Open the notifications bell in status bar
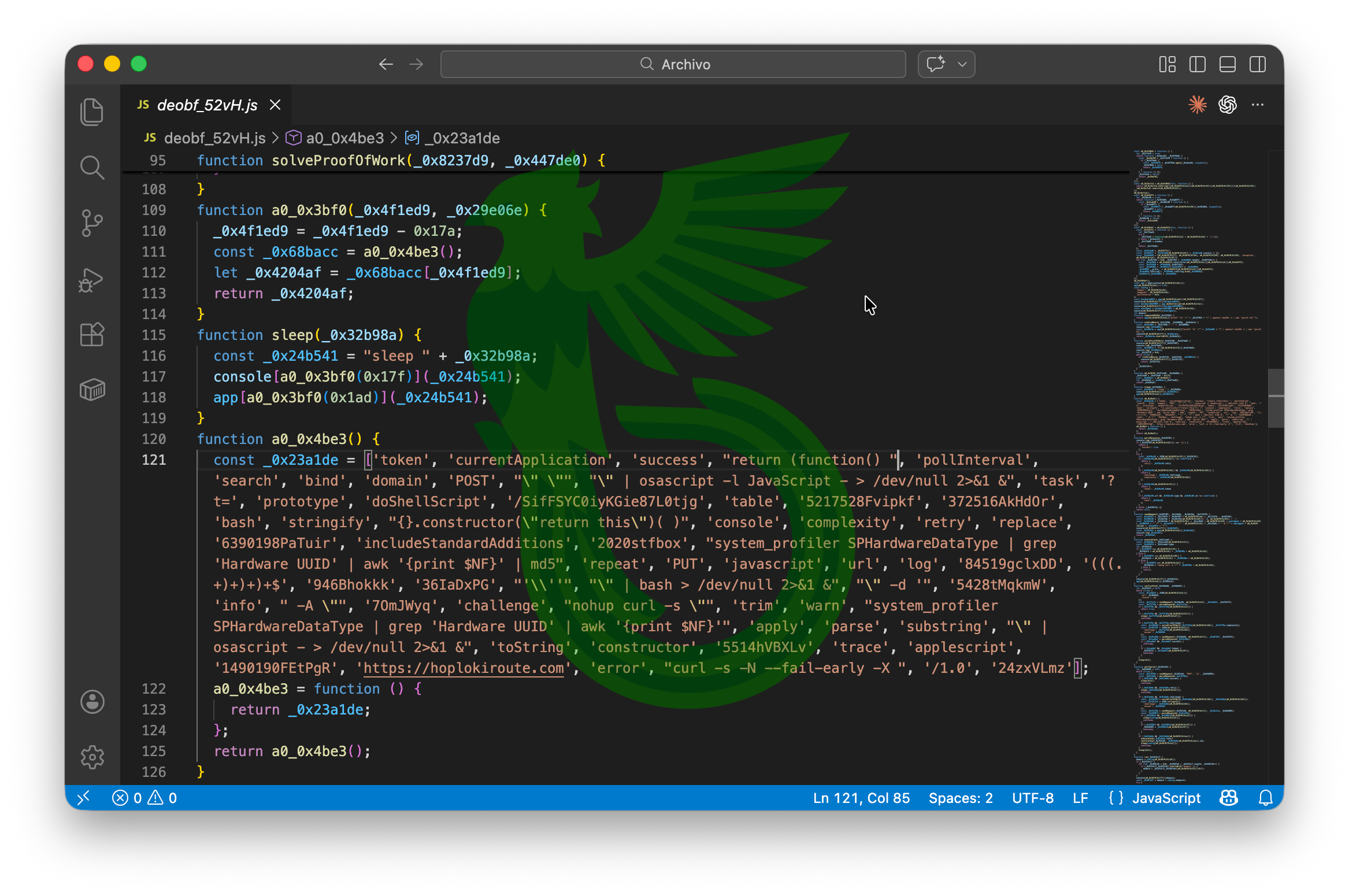1349x896 pixels. [x=1265, y=798]
